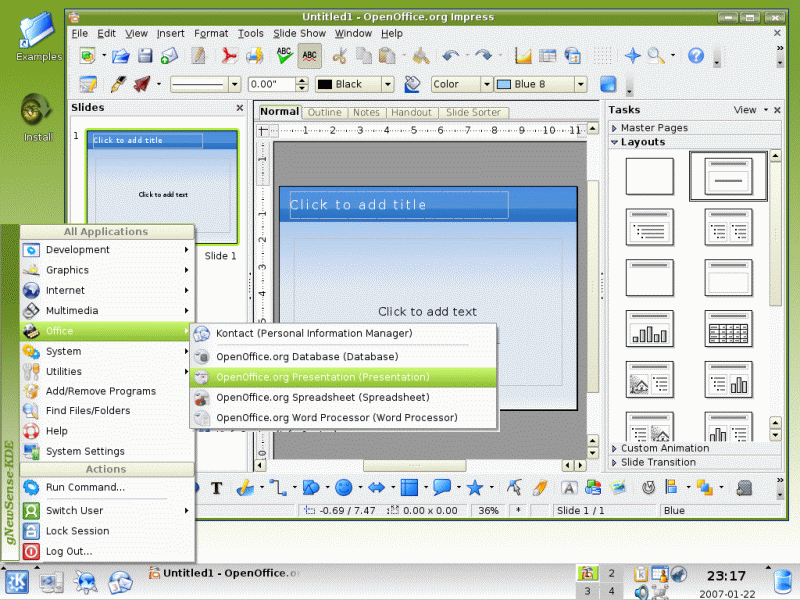800x600 pixels.
Task: Select the Stars shape tool
Action: click(x=474, y=488)
